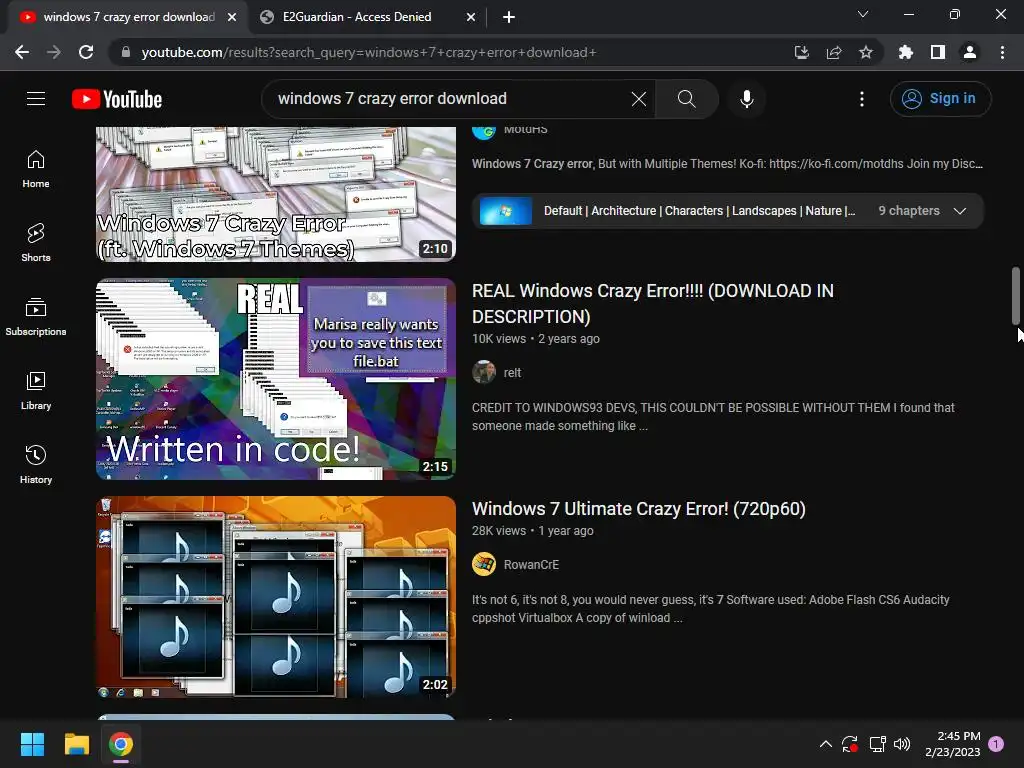Open network icon in system tray

[x=877, y=744]
